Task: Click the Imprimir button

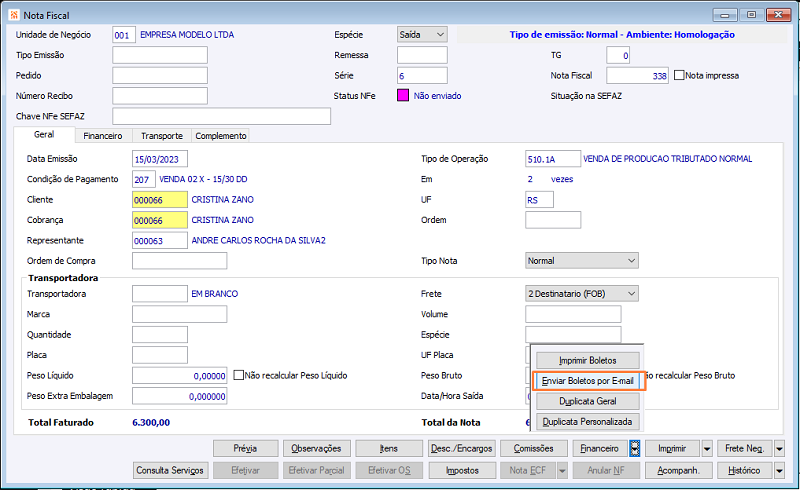Action: (672, 449)
